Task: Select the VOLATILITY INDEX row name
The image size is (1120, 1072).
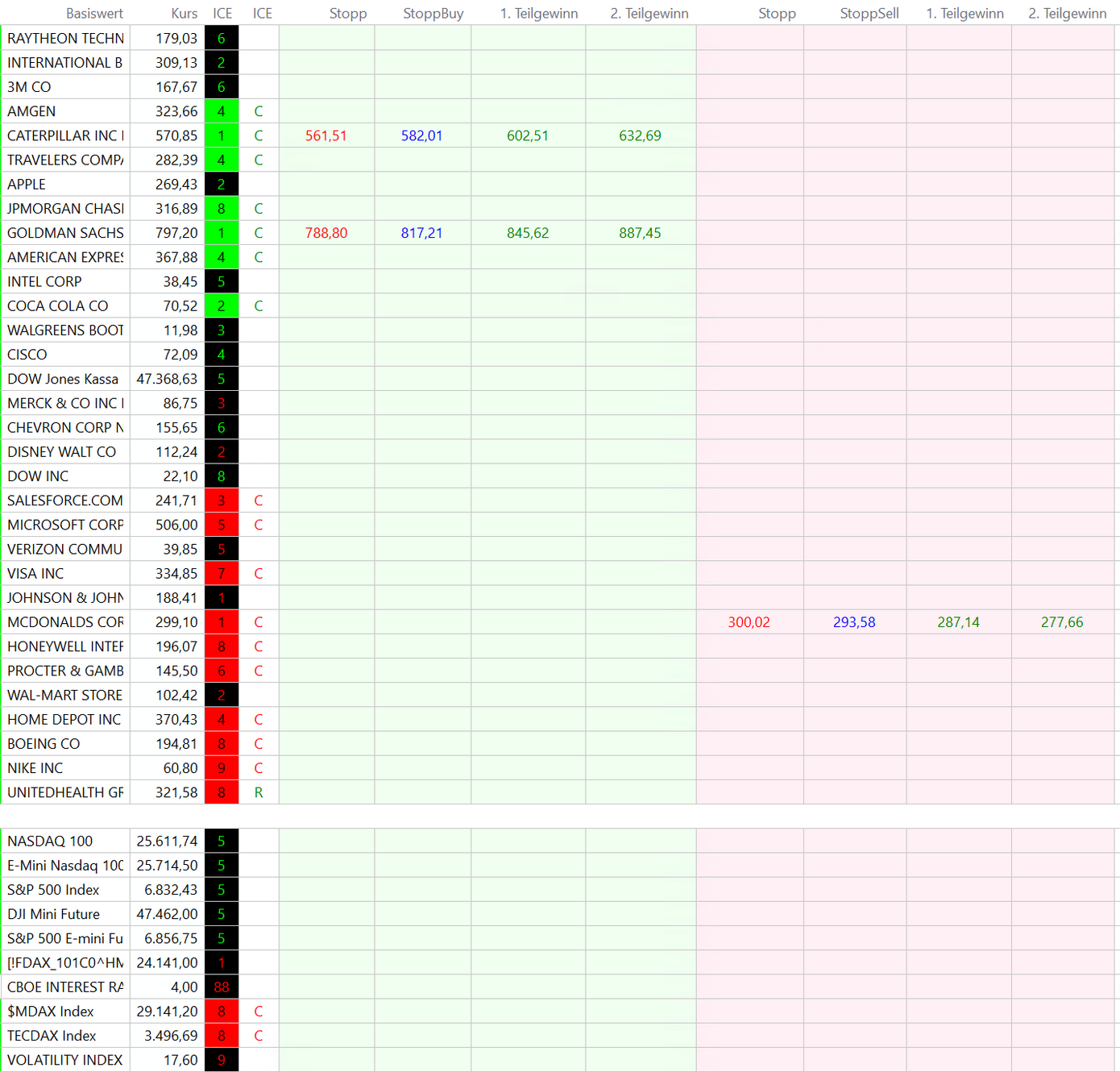Action: tap(64, 1060)
